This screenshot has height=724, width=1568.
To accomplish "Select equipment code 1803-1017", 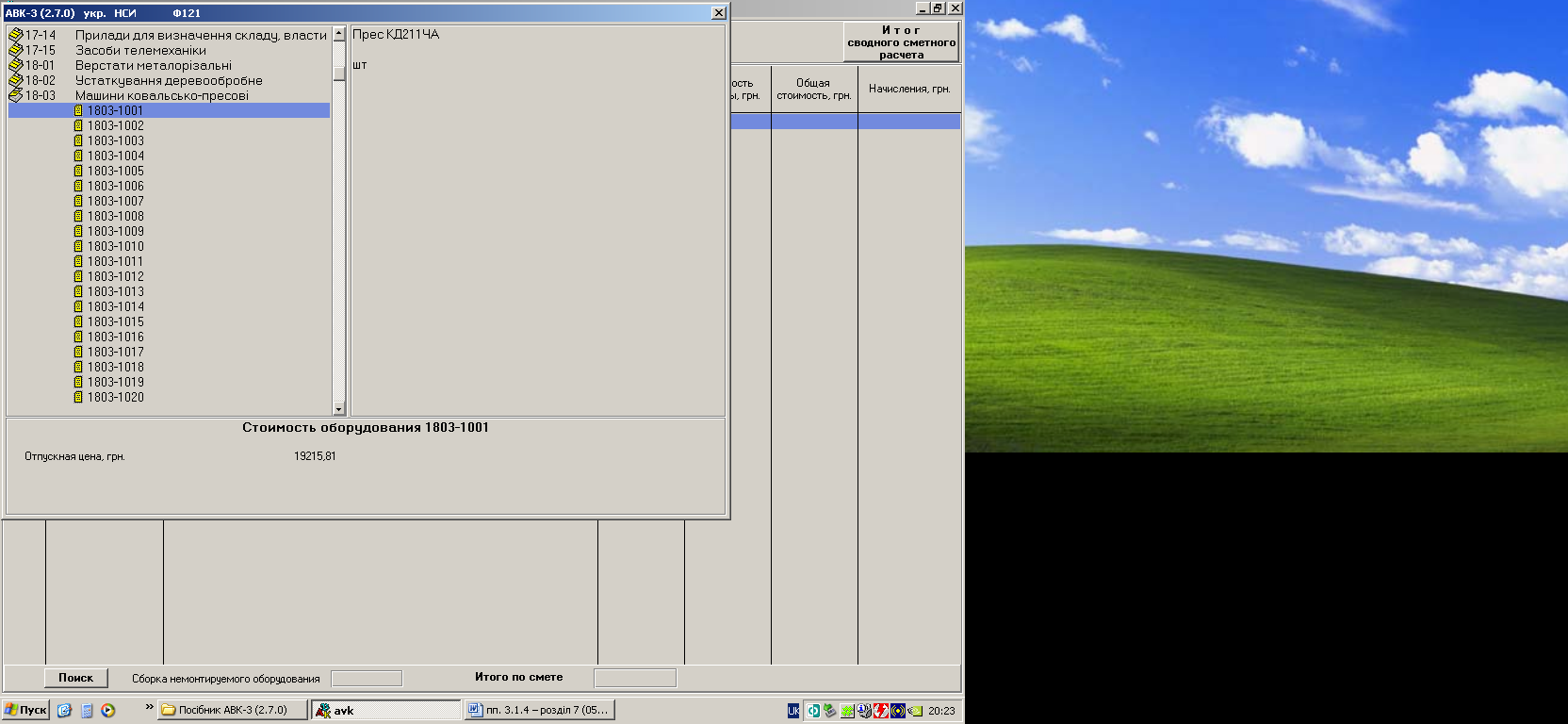I will pyautogui.click(x=115, y=352).
